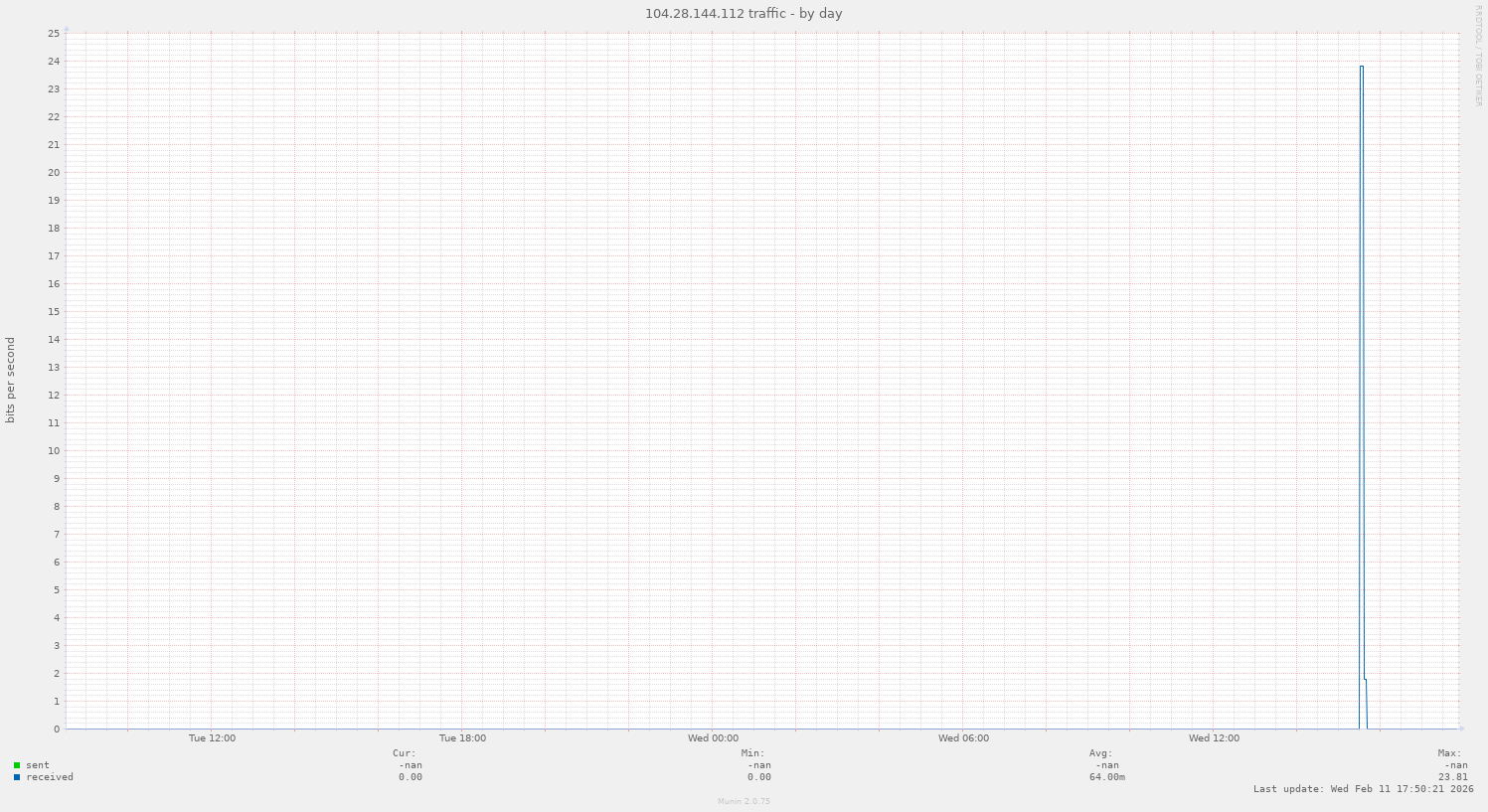Click the 'sent' legend label

[x=38, y=765]
